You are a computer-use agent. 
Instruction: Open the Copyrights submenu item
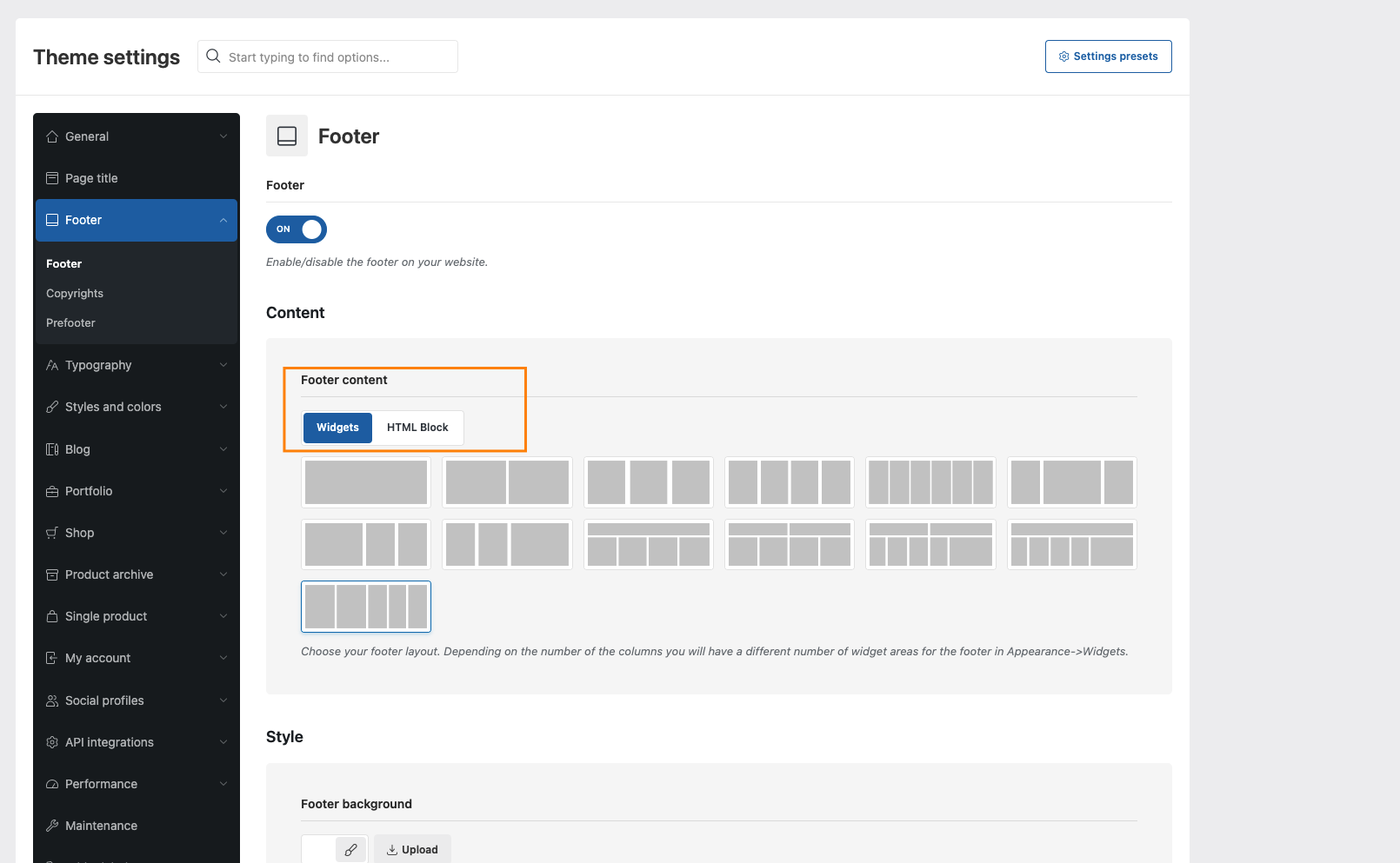(x=75, y=294)
